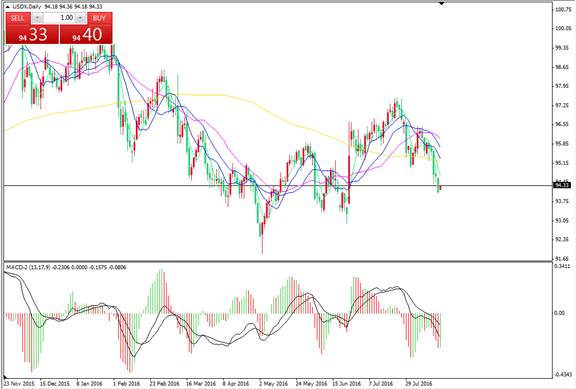
Task: Increase trade volume with the right arrow
Action: 80,18
